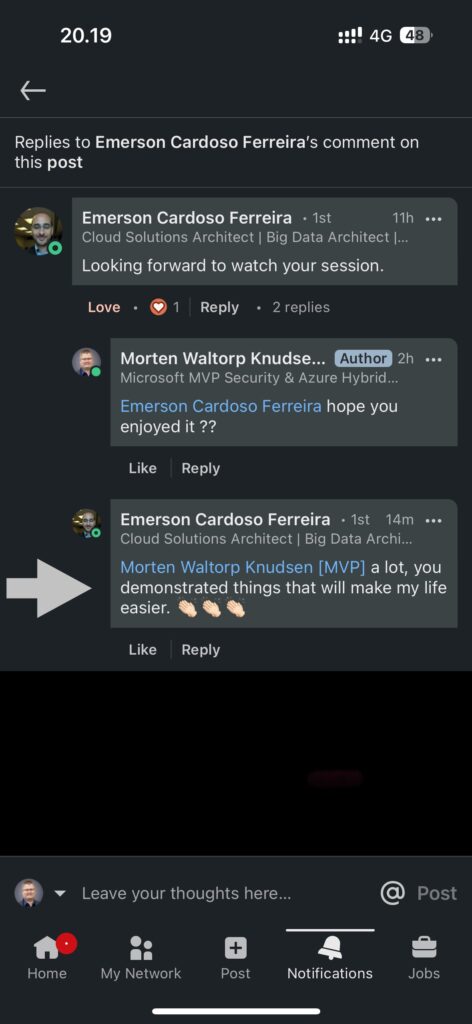Open Emerson Cardoso Ferreira's profile picture
This screenshot has width=472, height=1024.
click(38, 231)
